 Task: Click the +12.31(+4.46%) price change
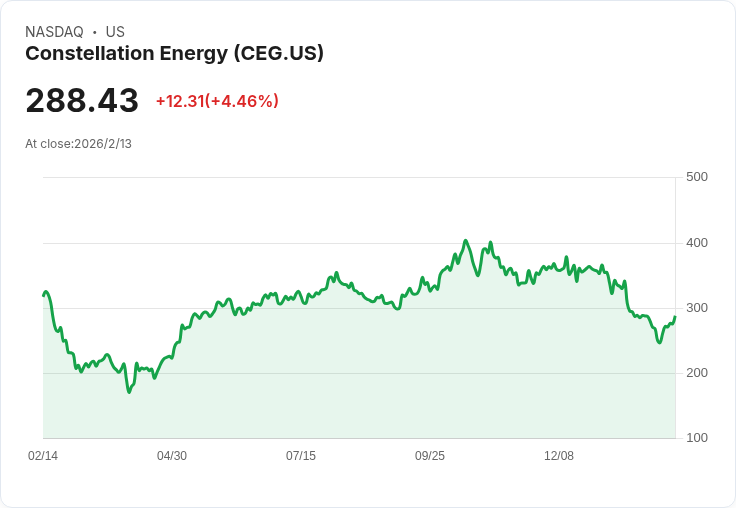pyautogui.click(x=217, y=101)
